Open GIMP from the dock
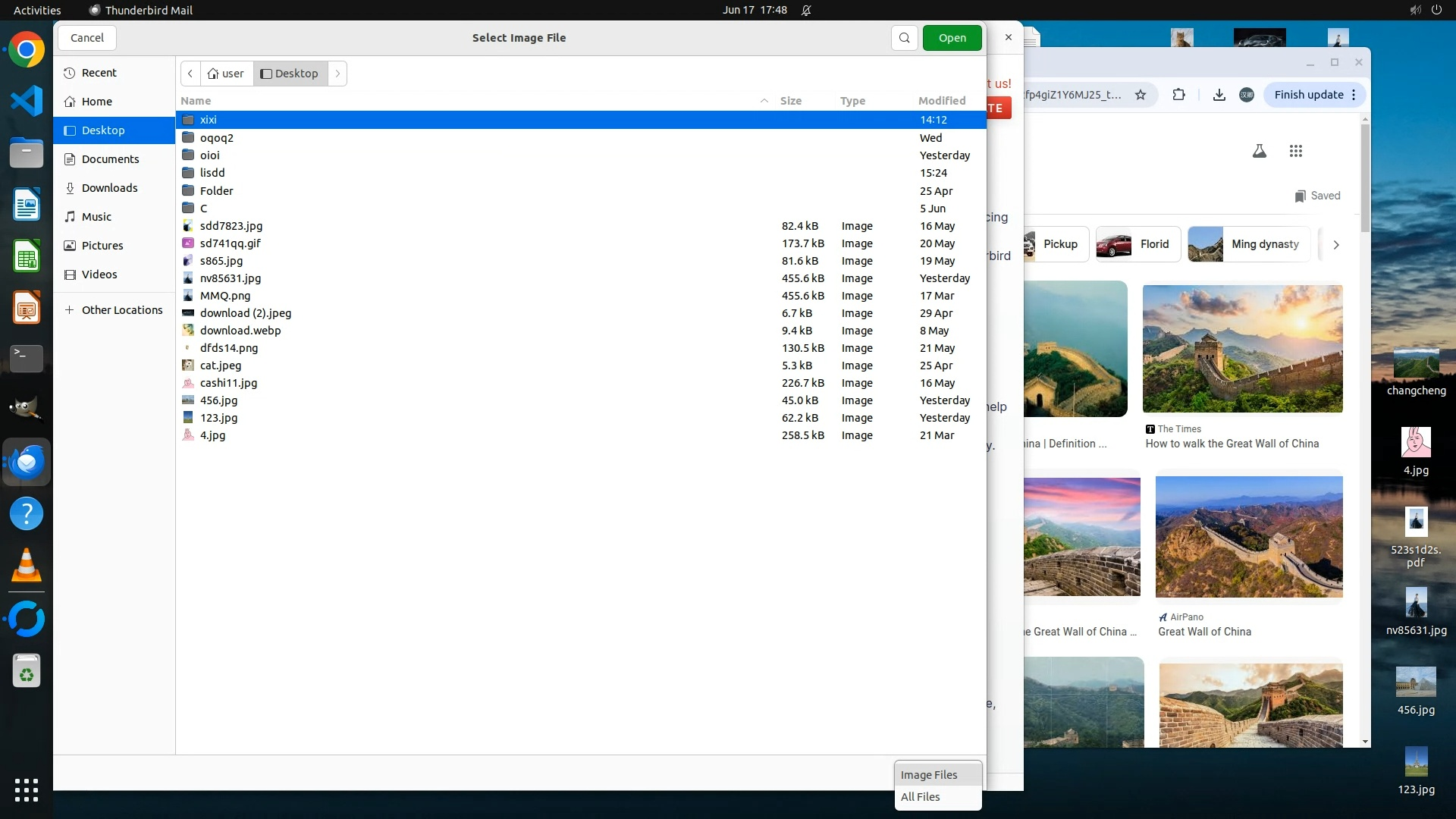This screenshot has width=1456, height=819. 27,409
